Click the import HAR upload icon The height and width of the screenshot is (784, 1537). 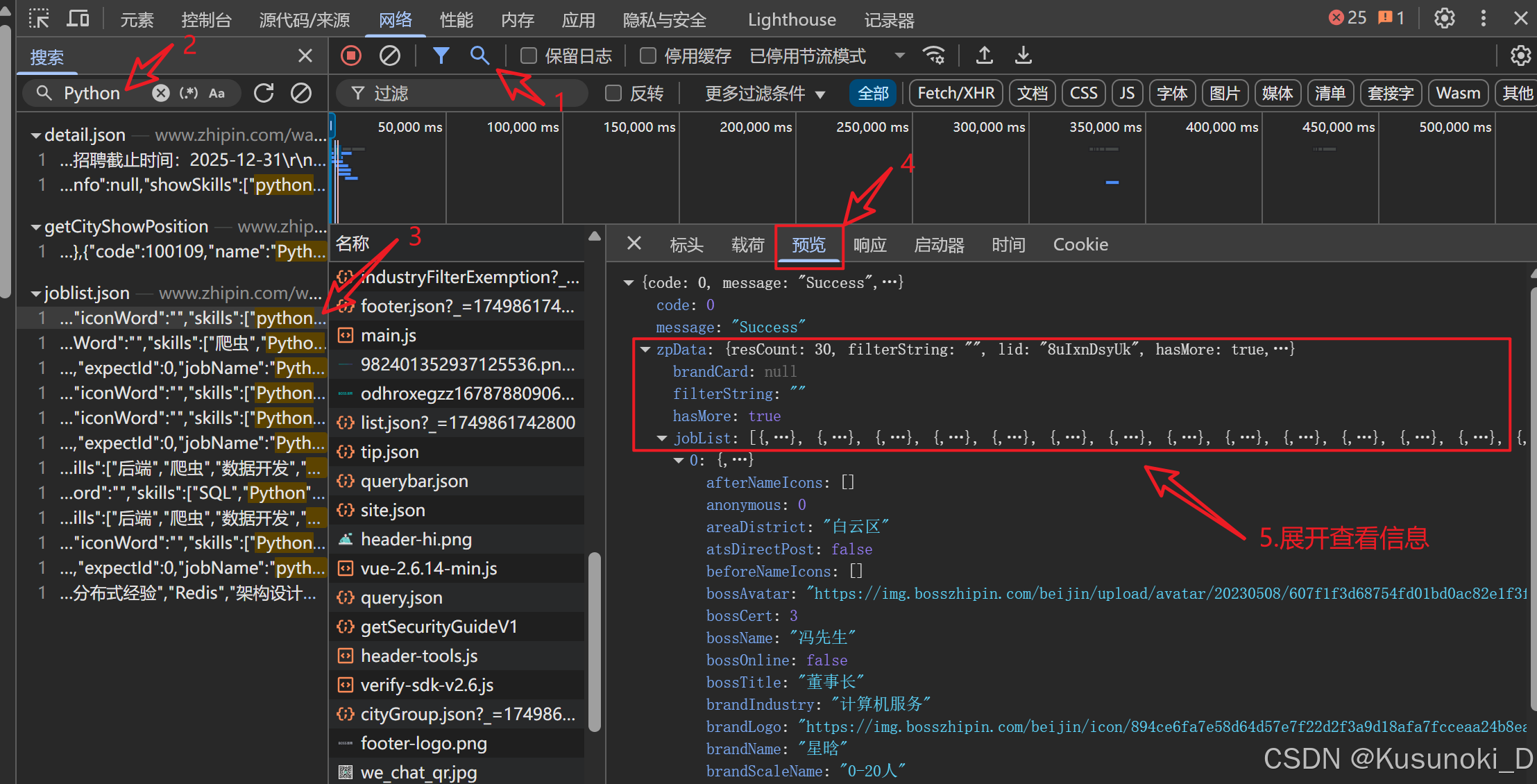click(984, 56)
